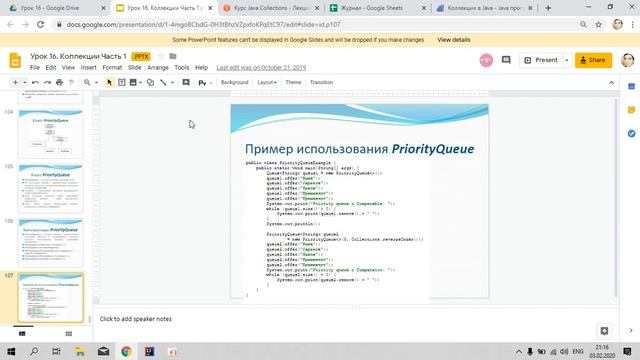Open the Insert menu
The height and width of the screenshot is (360, 640).
[x=89, y=67]
